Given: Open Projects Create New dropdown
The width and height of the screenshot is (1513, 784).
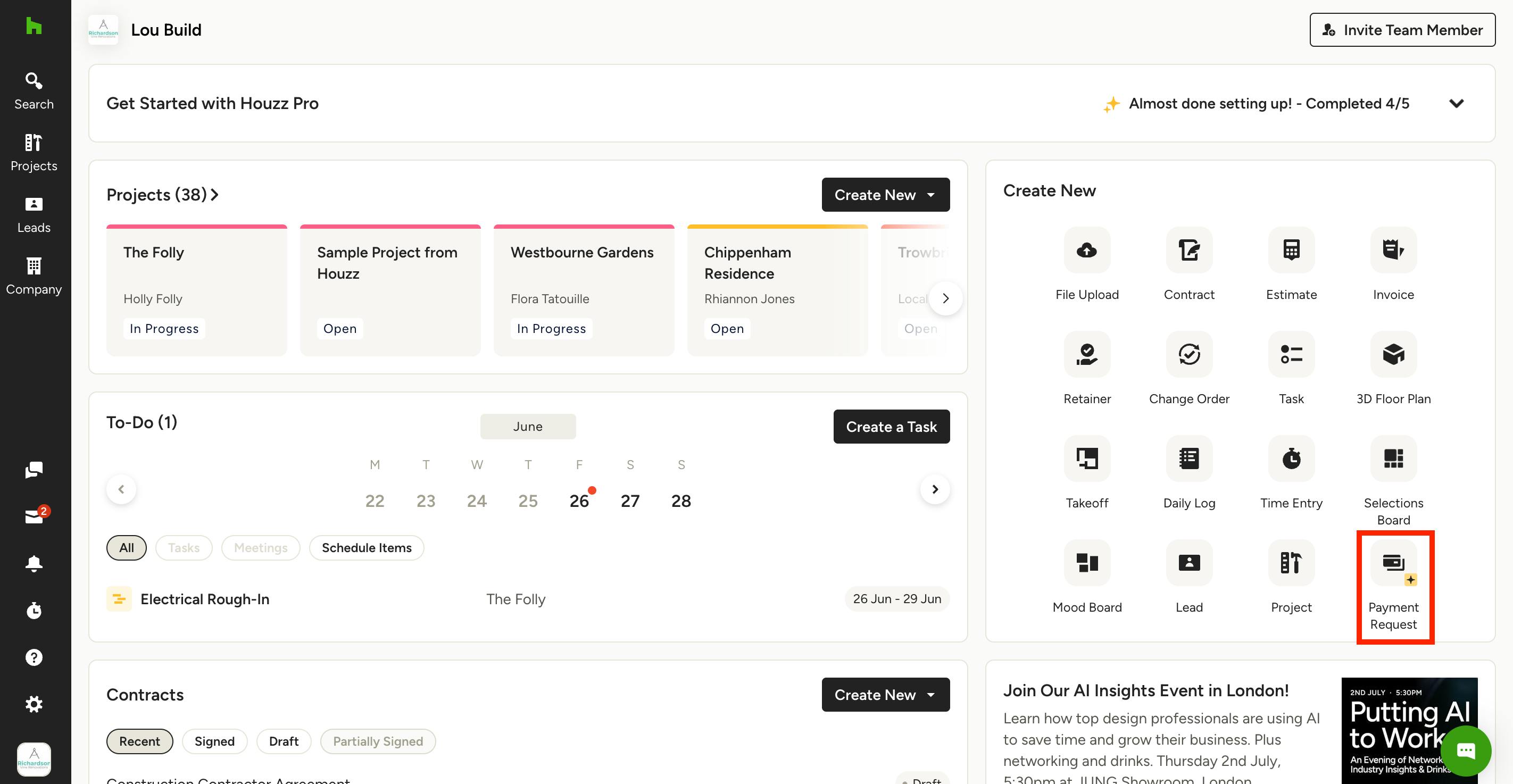Looking at the screenshot, I should (885, 194).
